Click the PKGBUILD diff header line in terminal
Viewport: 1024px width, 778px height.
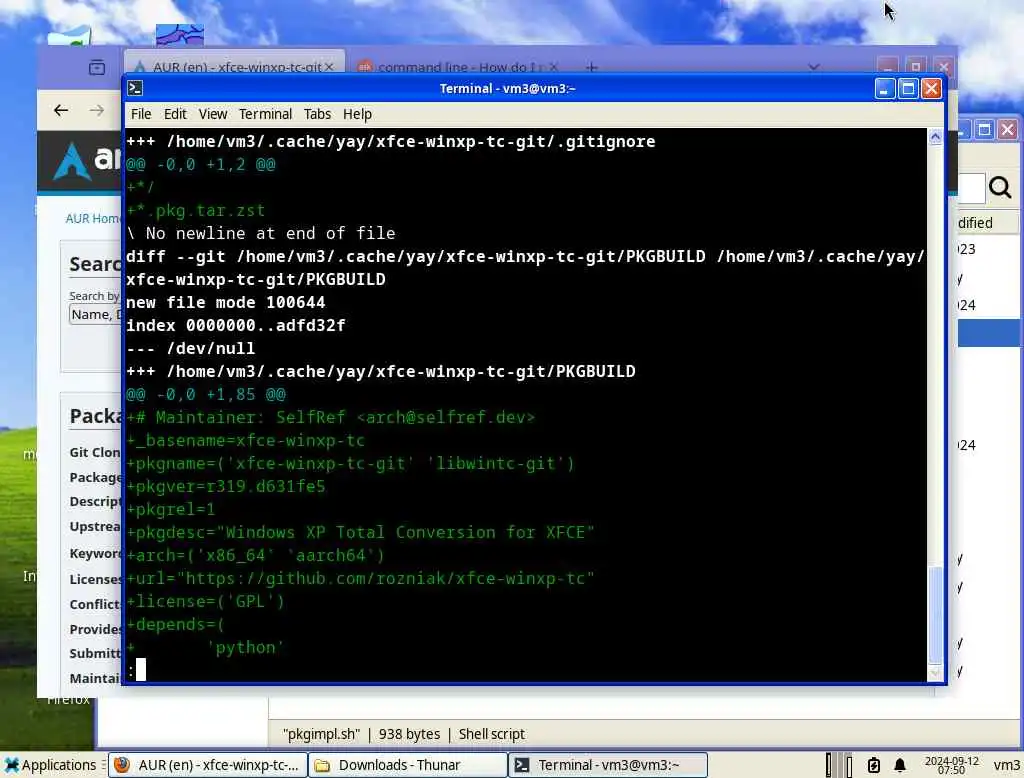tap(524, 268)
